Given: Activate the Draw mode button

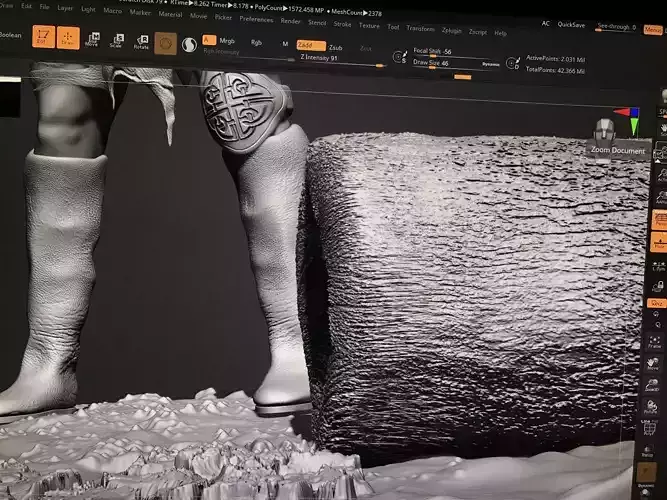Looking at the screenshot, I should click(x=68, y=38).
